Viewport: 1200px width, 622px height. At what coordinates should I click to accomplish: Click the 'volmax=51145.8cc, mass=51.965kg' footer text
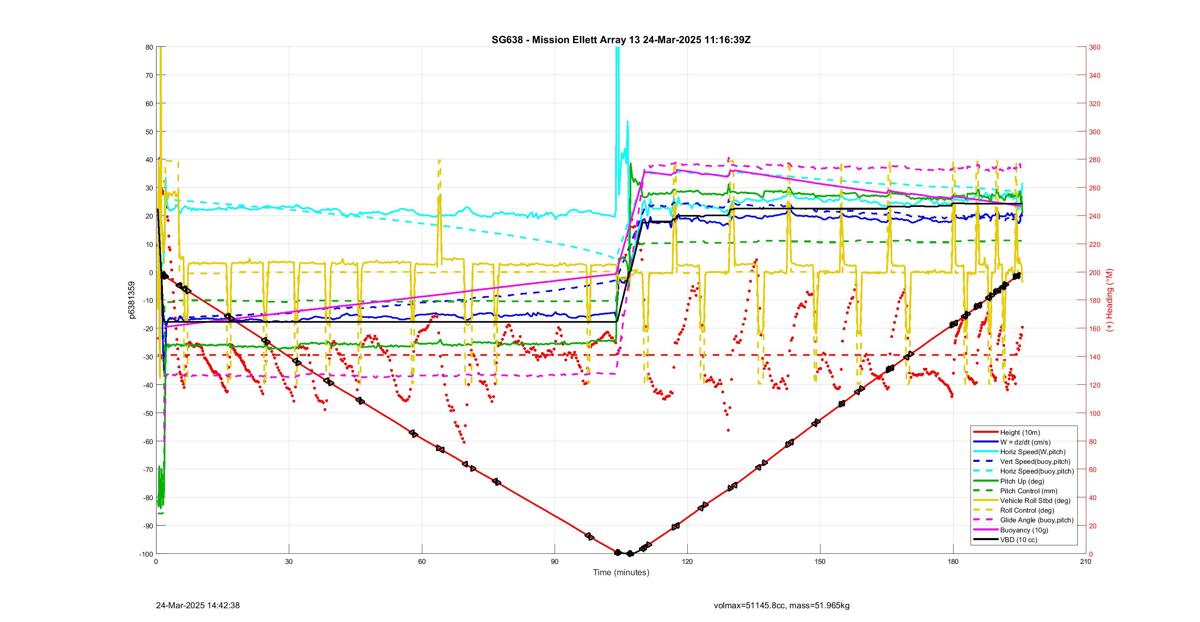(781, 605)
